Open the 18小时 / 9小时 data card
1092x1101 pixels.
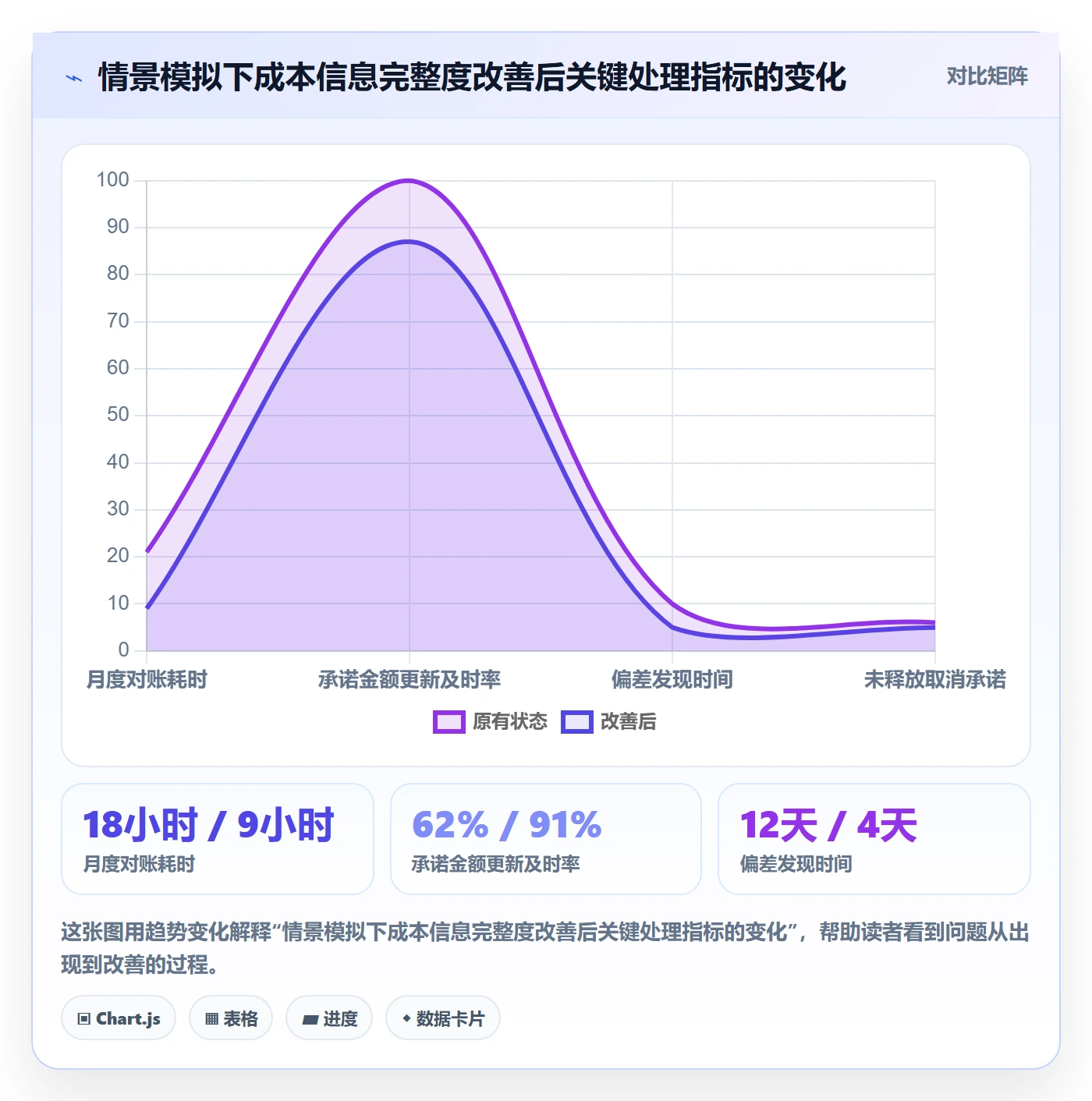218,839
